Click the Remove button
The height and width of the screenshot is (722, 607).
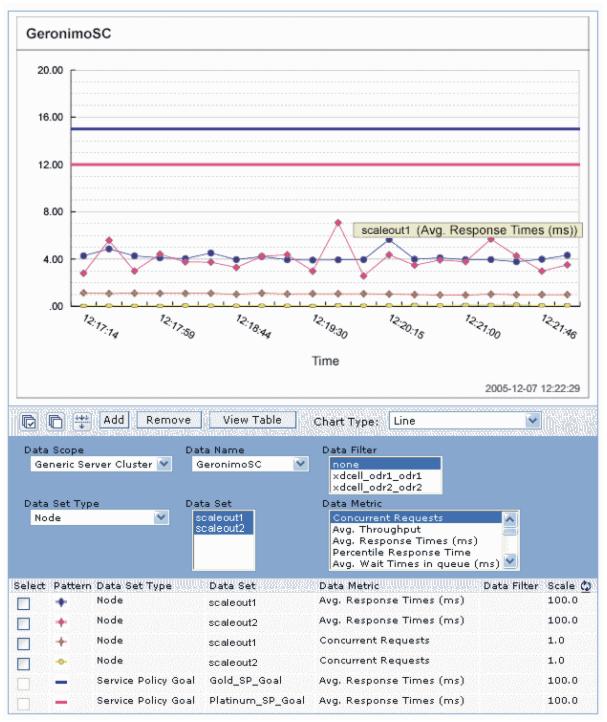pos(169,420)
